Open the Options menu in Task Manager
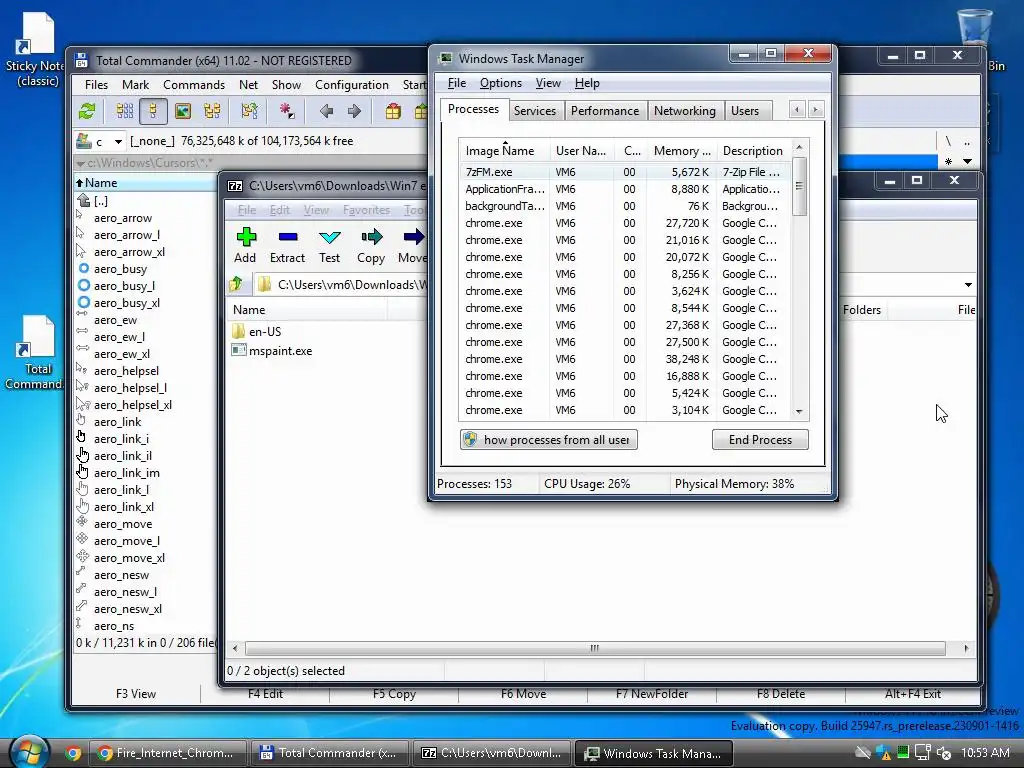The image size is (1024, 768). tap(501, 83)
